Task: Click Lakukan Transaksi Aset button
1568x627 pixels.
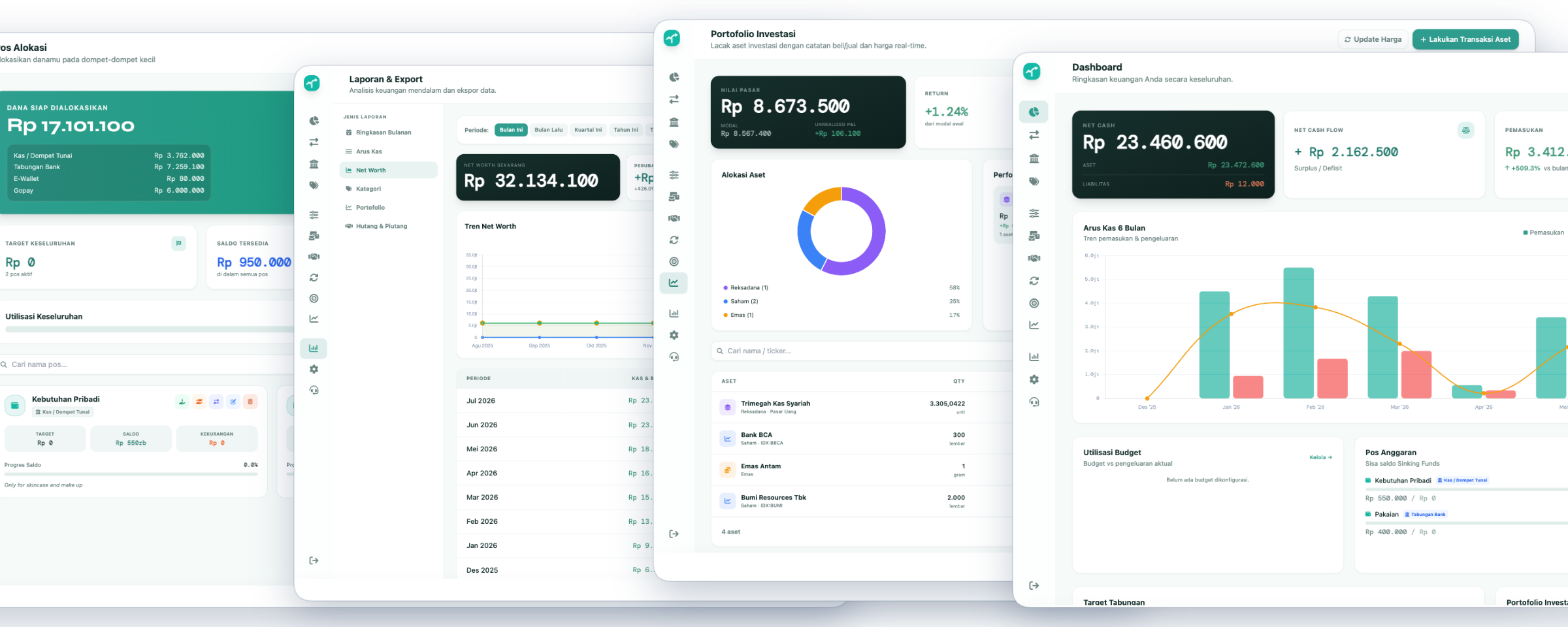Action: coord(1465,39)
